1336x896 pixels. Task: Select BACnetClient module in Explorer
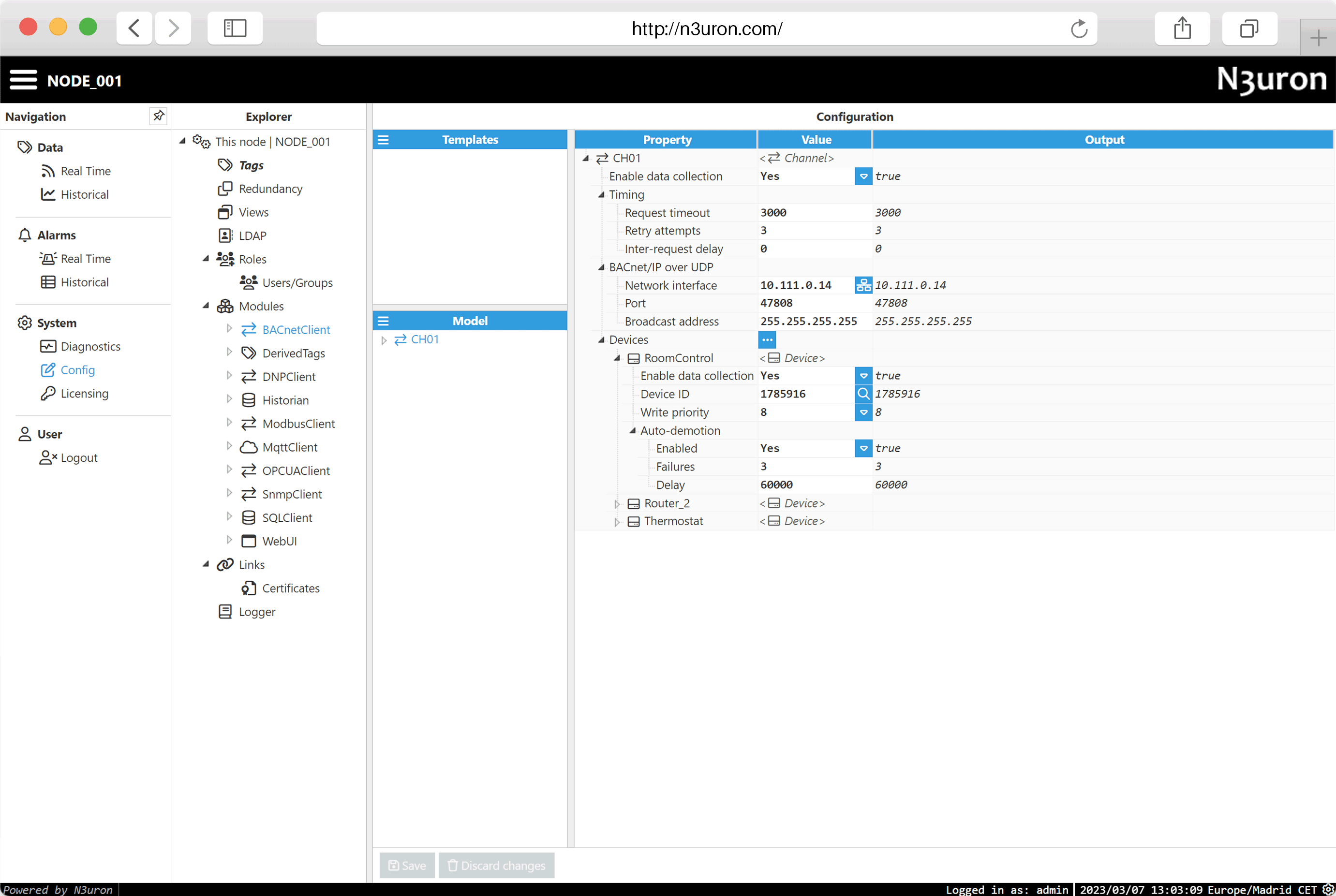tap(286, 330)
